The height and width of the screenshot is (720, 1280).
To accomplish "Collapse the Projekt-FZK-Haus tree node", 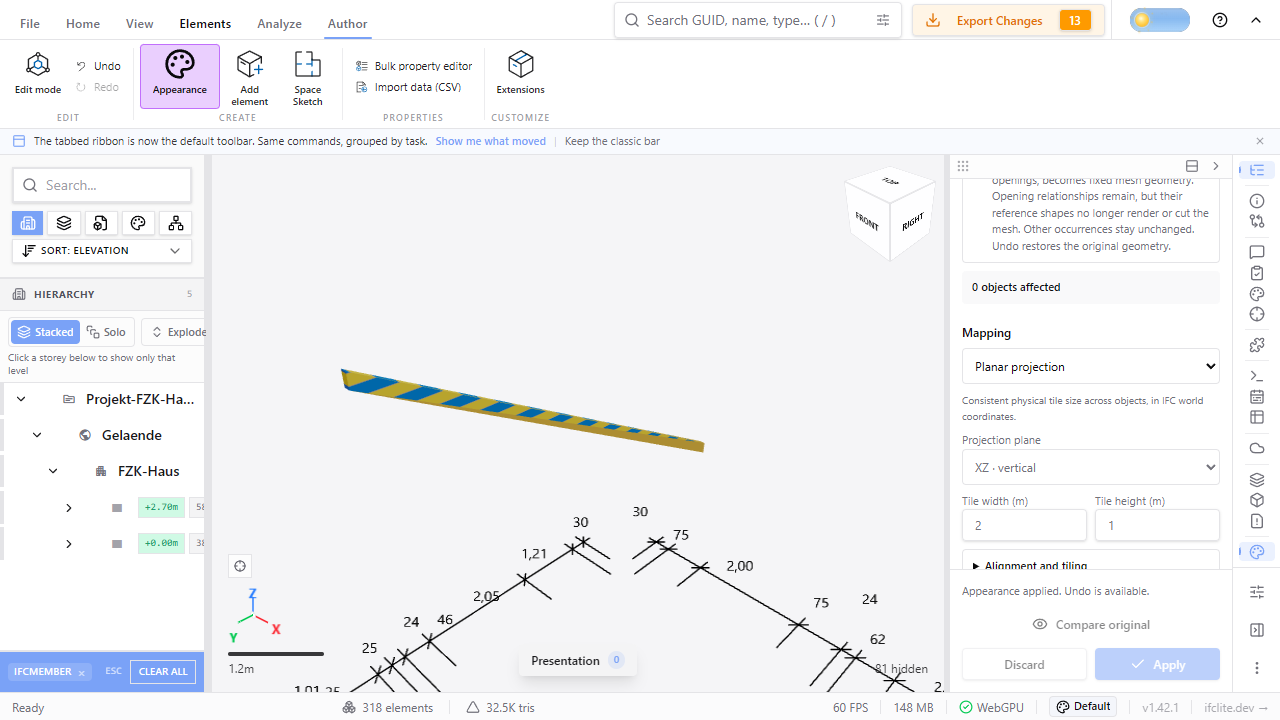I will [21, 399].
